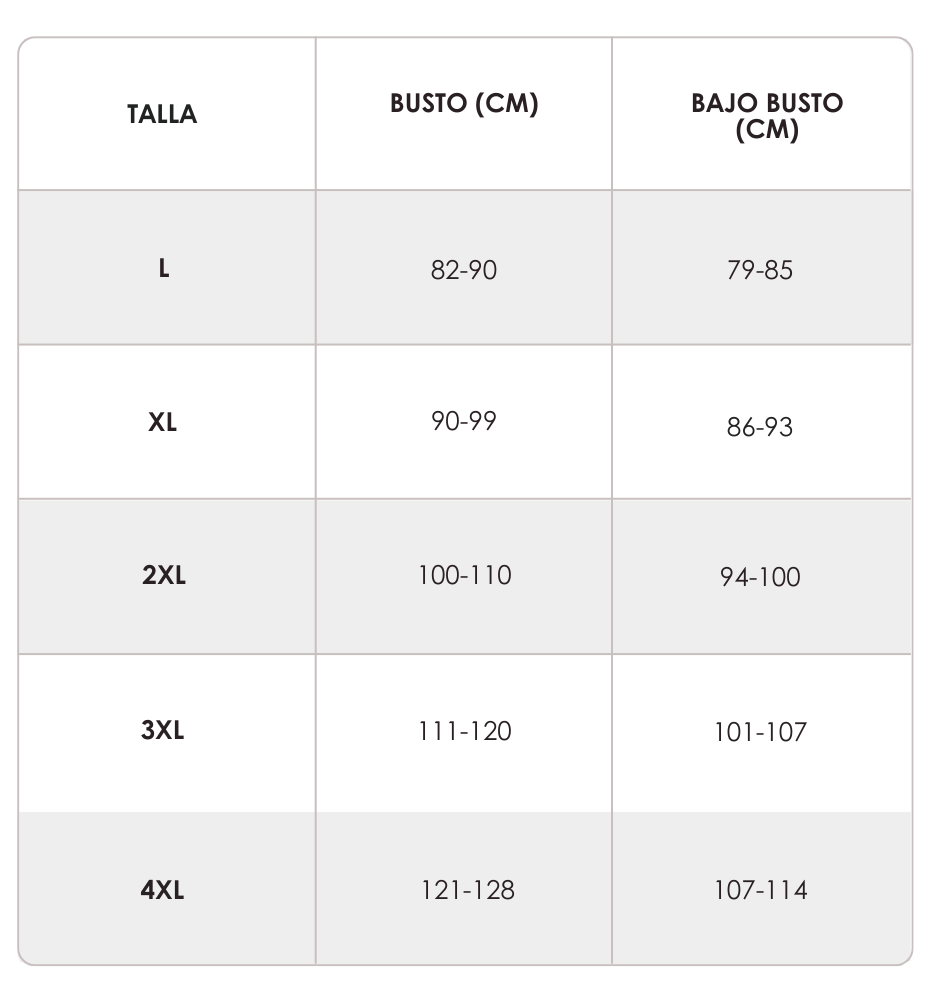Click the 101-107 underbust value
This screenshot has width=928, height=1000.
point(760,732)
